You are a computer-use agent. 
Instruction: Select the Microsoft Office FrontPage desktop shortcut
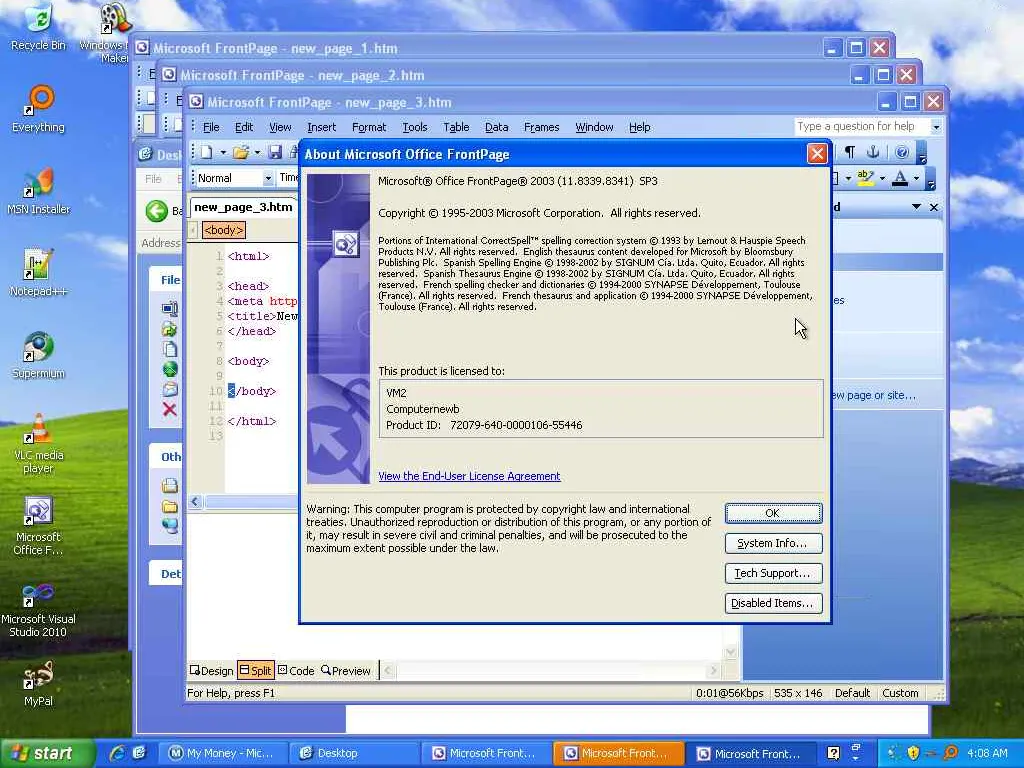[x=39, y=526]
